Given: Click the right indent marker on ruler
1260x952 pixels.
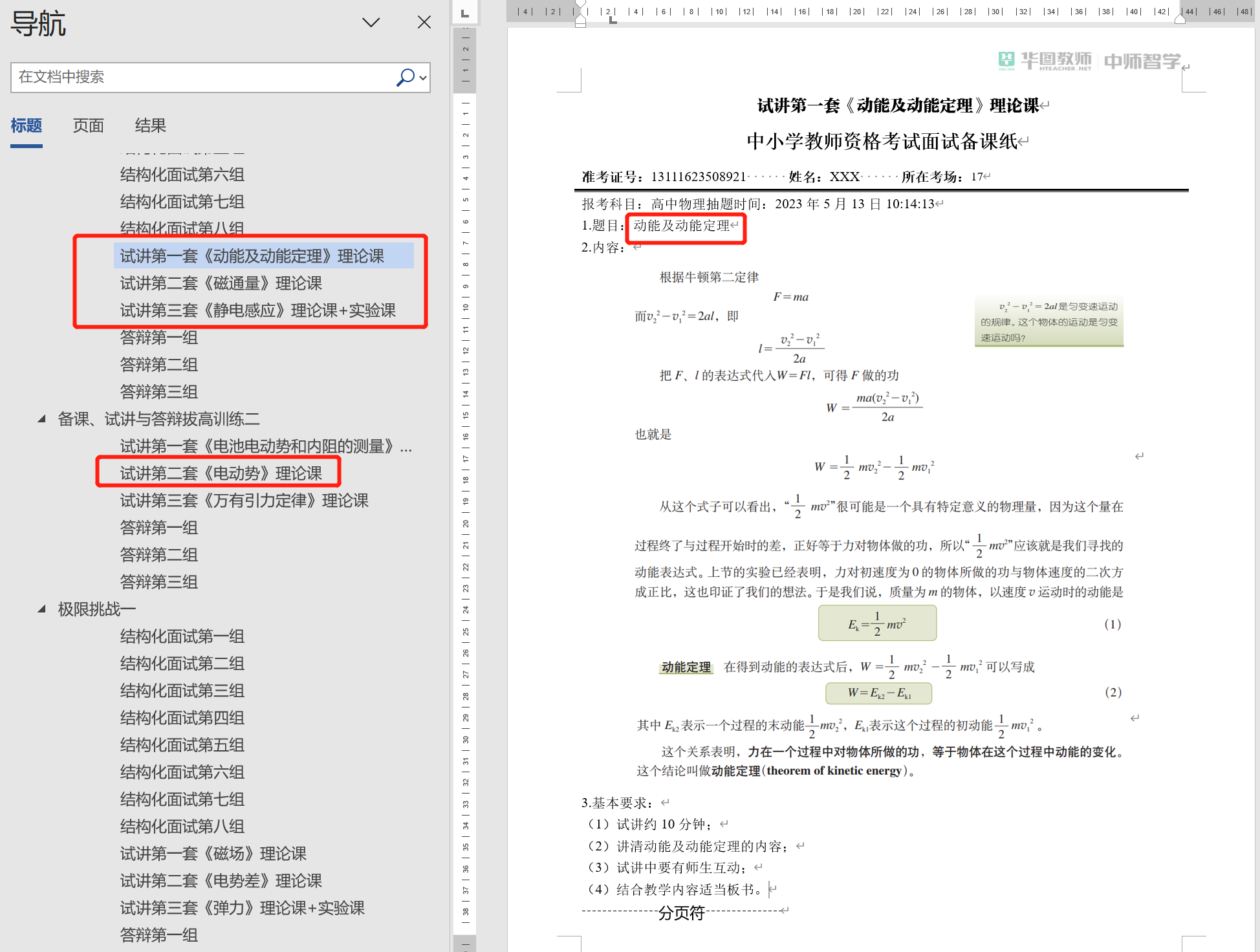Looking at the screenshot, I should click(1180, 20).
